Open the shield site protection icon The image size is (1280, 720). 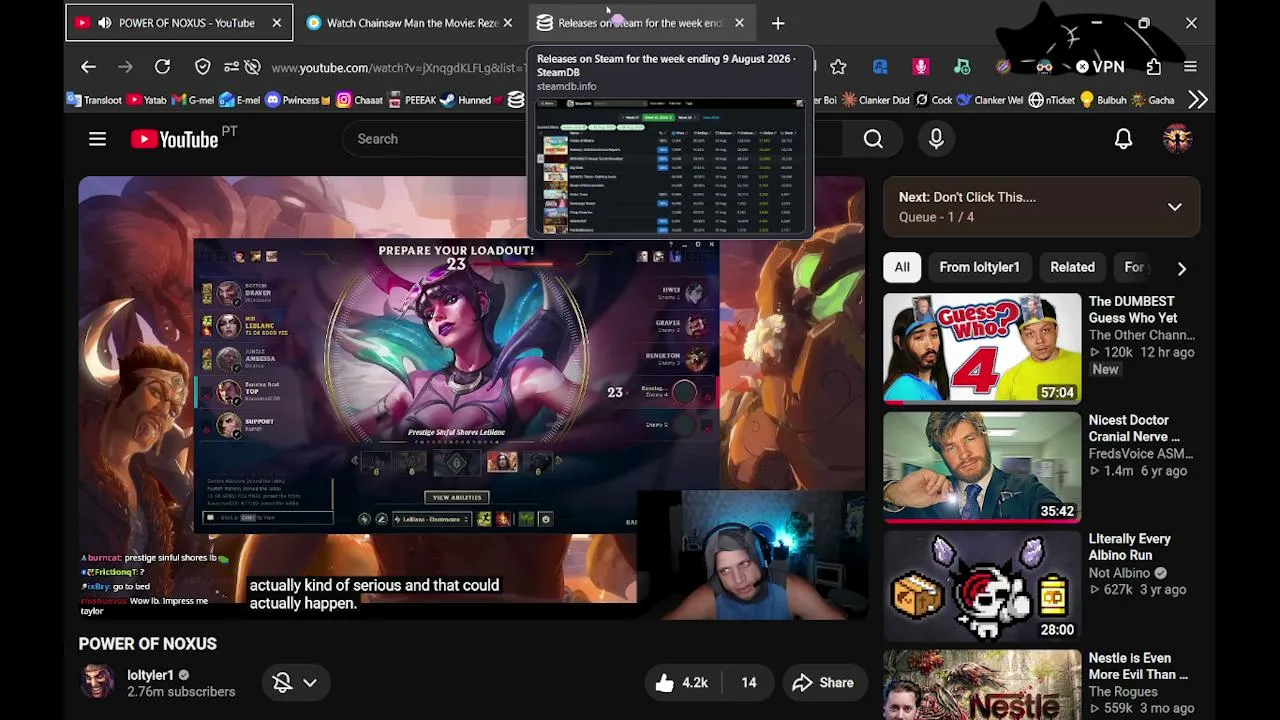coord(203,67)
